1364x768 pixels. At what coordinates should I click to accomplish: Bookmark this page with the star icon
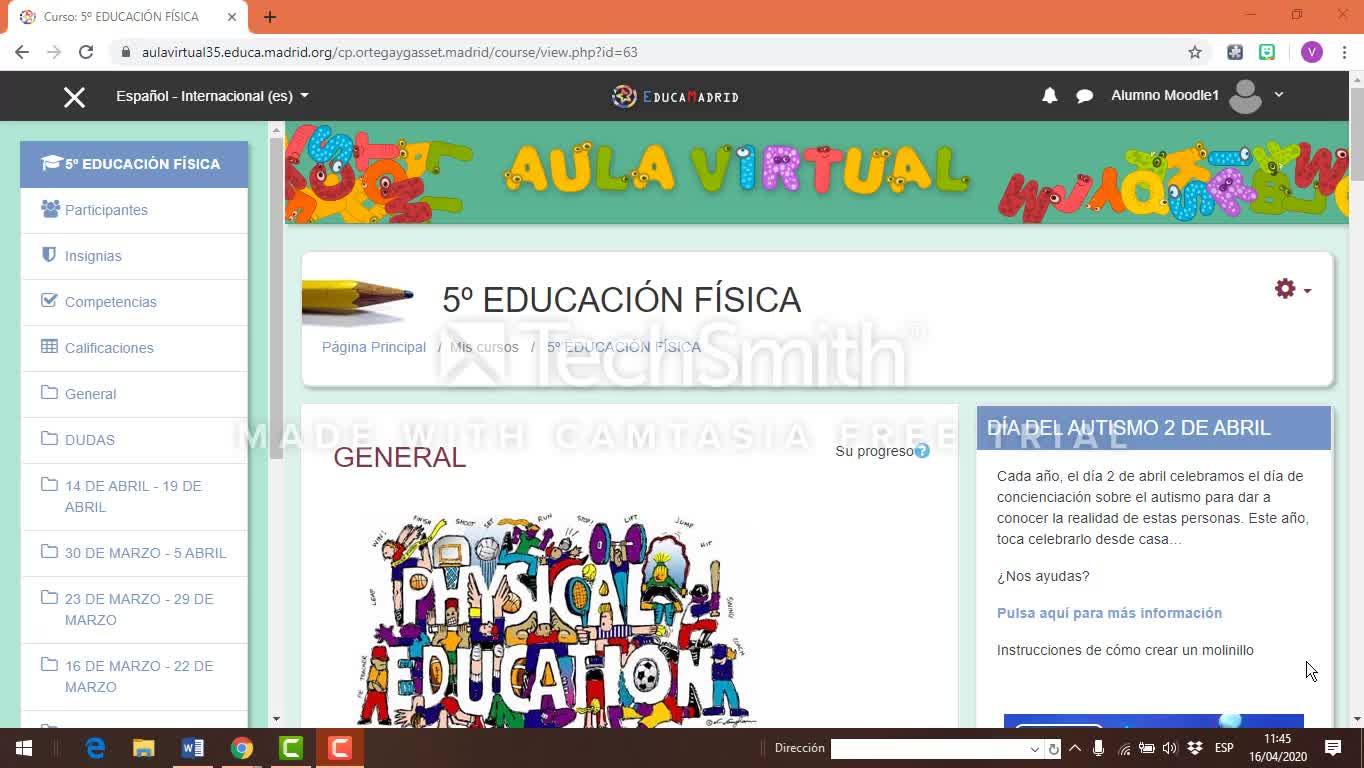[1195, 52]
